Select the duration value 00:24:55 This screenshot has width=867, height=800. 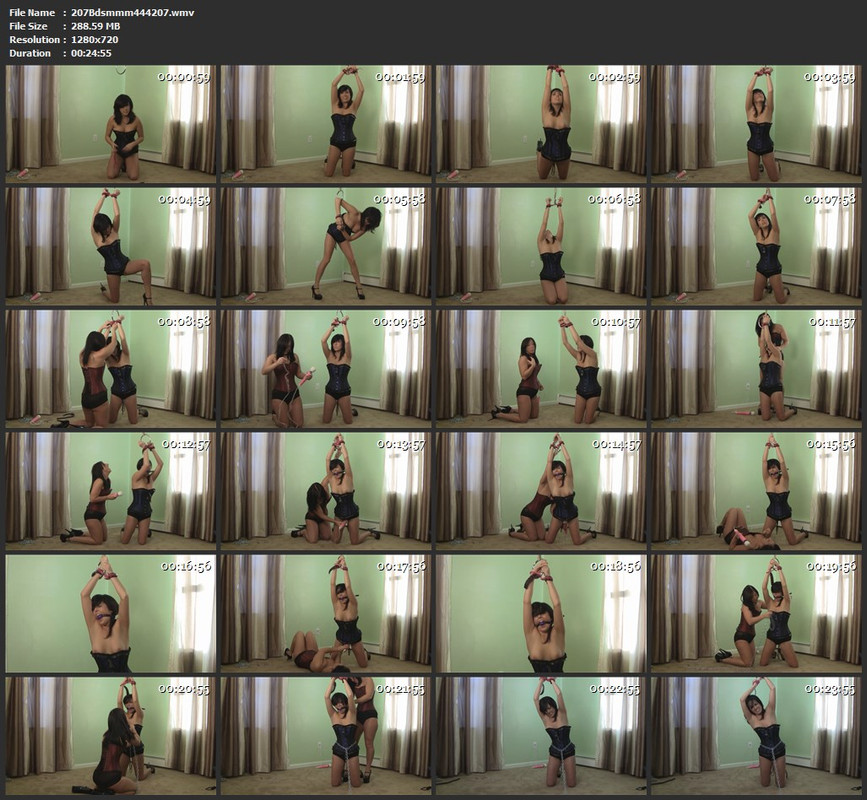pos(91,53)
